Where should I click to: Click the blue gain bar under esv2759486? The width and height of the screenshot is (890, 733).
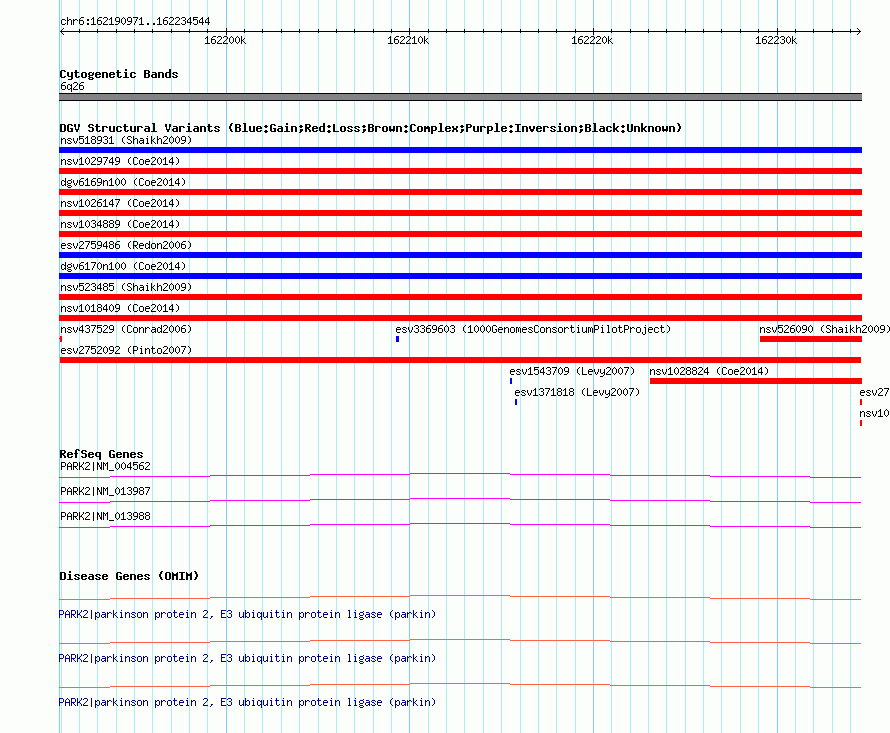coord(460,255)
